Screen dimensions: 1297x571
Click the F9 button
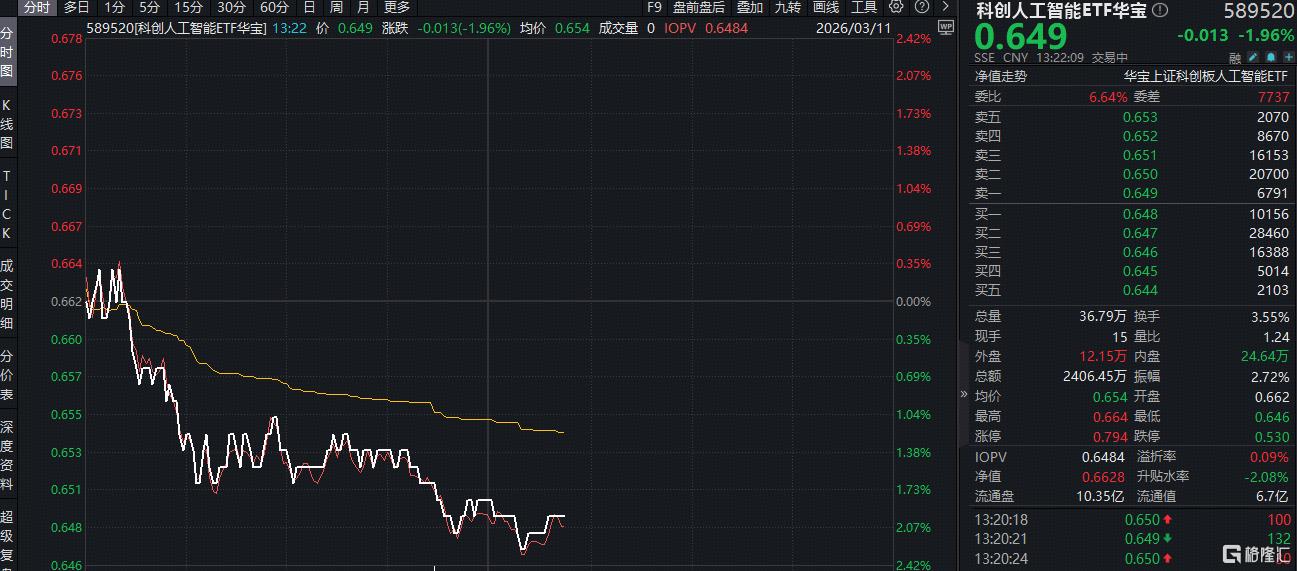[x=654, y=7]
